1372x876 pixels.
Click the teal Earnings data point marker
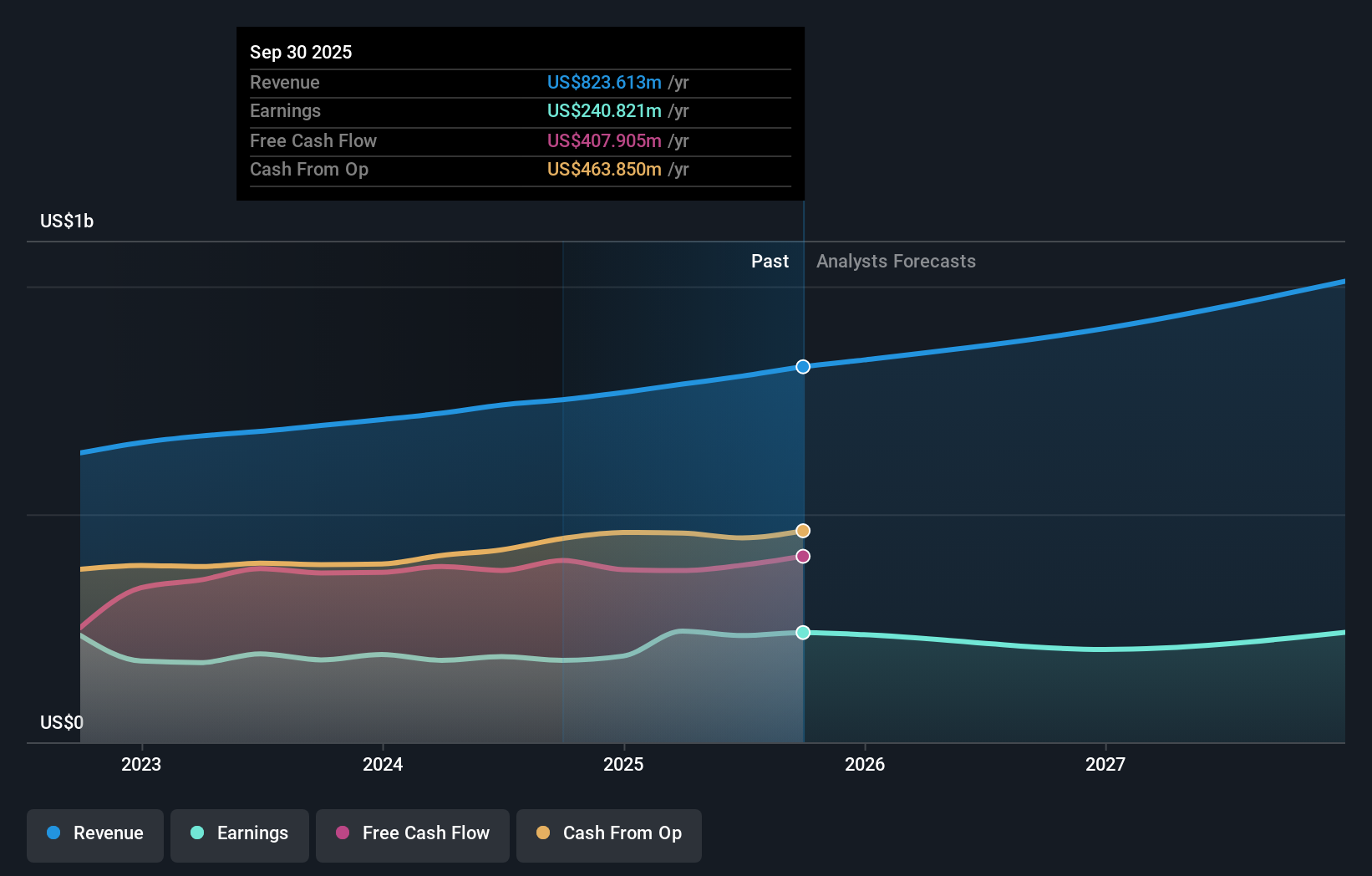pyautogui.click(x=802, y=633)
